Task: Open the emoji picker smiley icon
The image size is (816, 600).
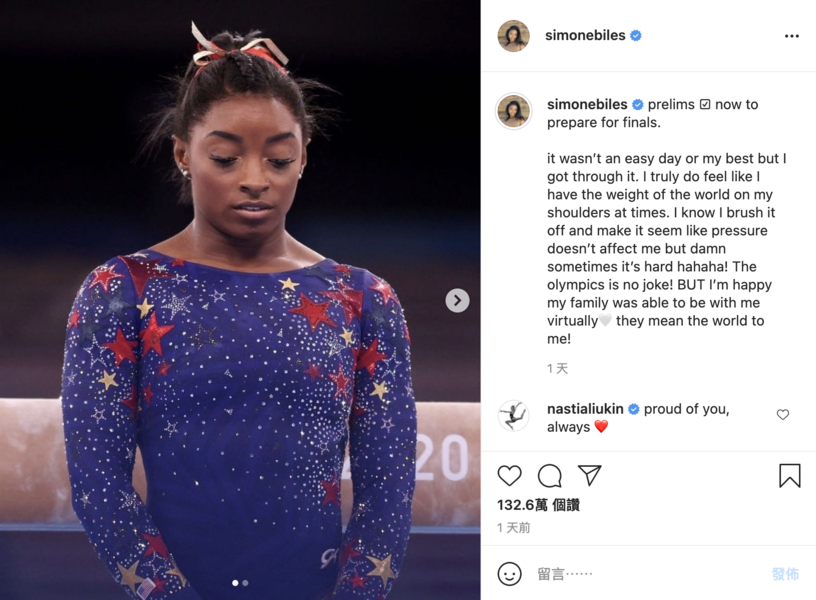Action: pyautogui.click(x=509, y=574)
